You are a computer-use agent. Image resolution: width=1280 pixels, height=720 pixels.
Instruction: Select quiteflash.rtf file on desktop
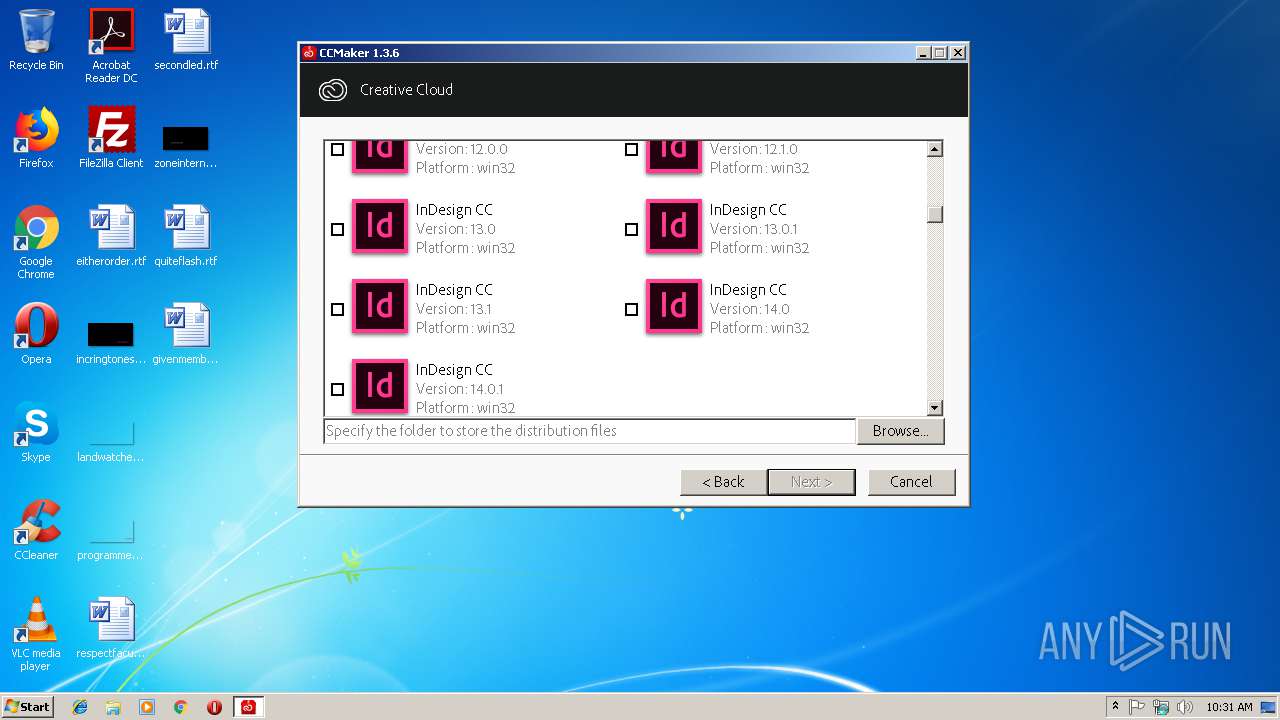186,236
